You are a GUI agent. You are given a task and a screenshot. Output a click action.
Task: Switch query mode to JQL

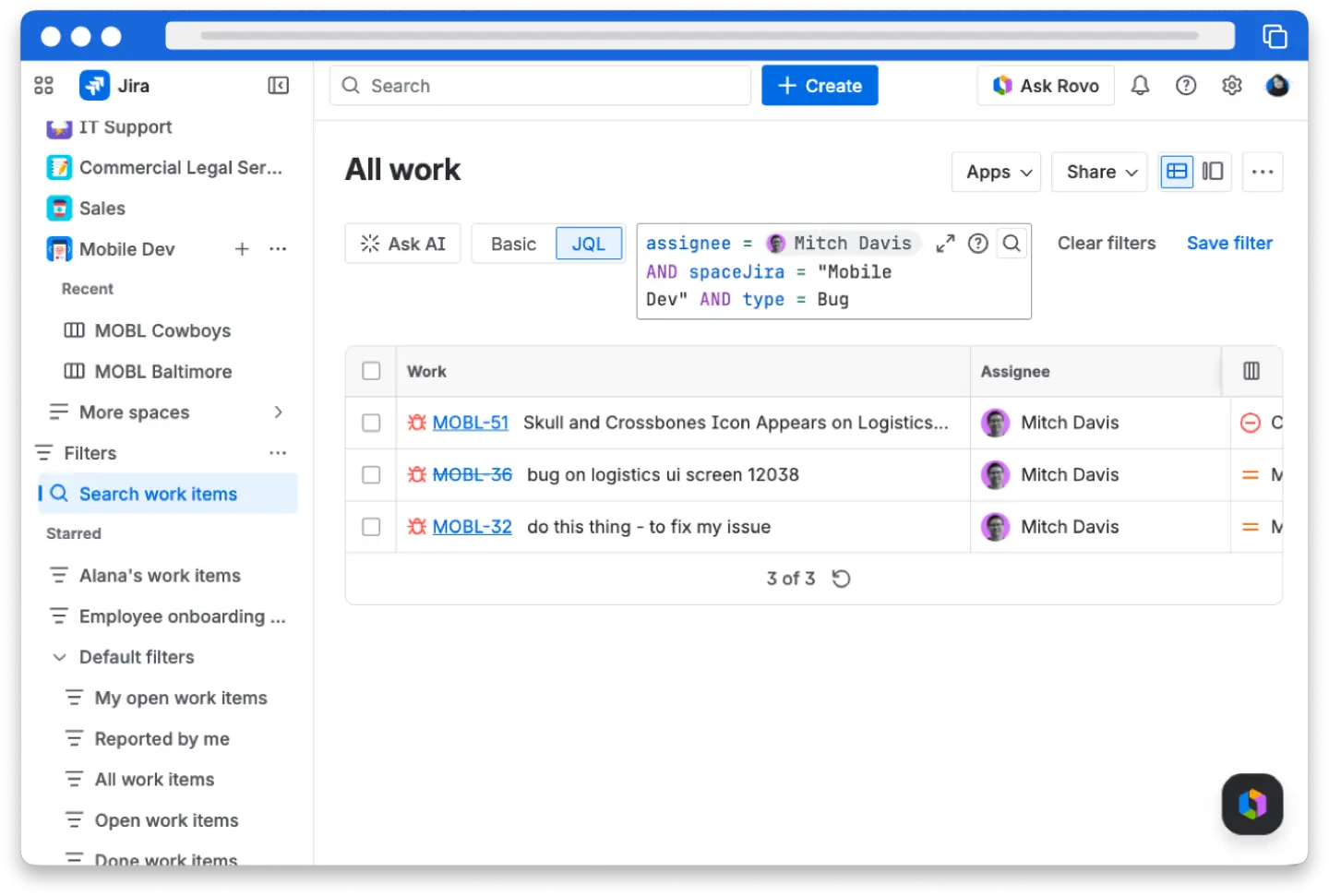click(x=589, y=244)
